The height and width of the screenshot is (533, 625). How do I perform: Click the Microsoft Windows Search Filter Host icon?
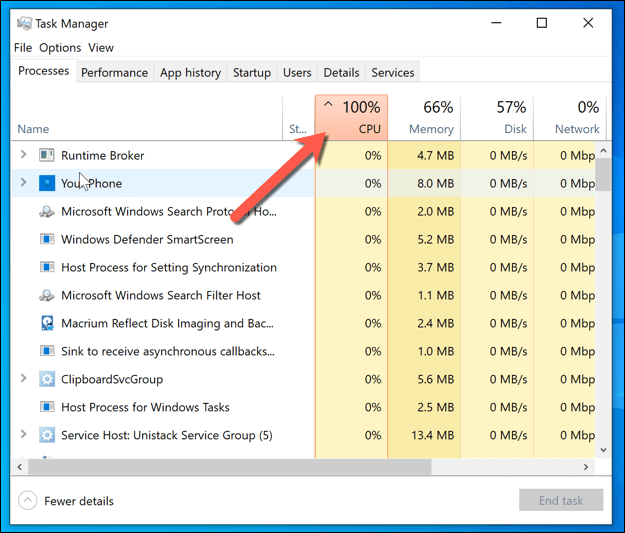pyautogui.click(x=47, y=295)
